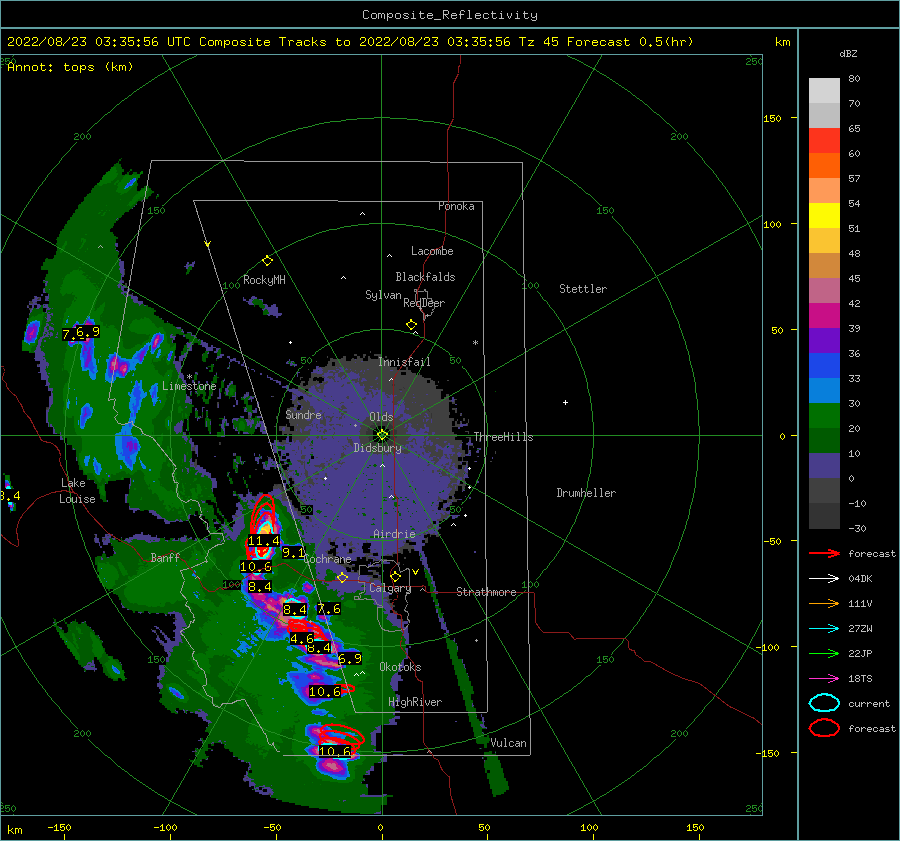
Task: Click the radar site marker at Olds
Action: (382, 435)
